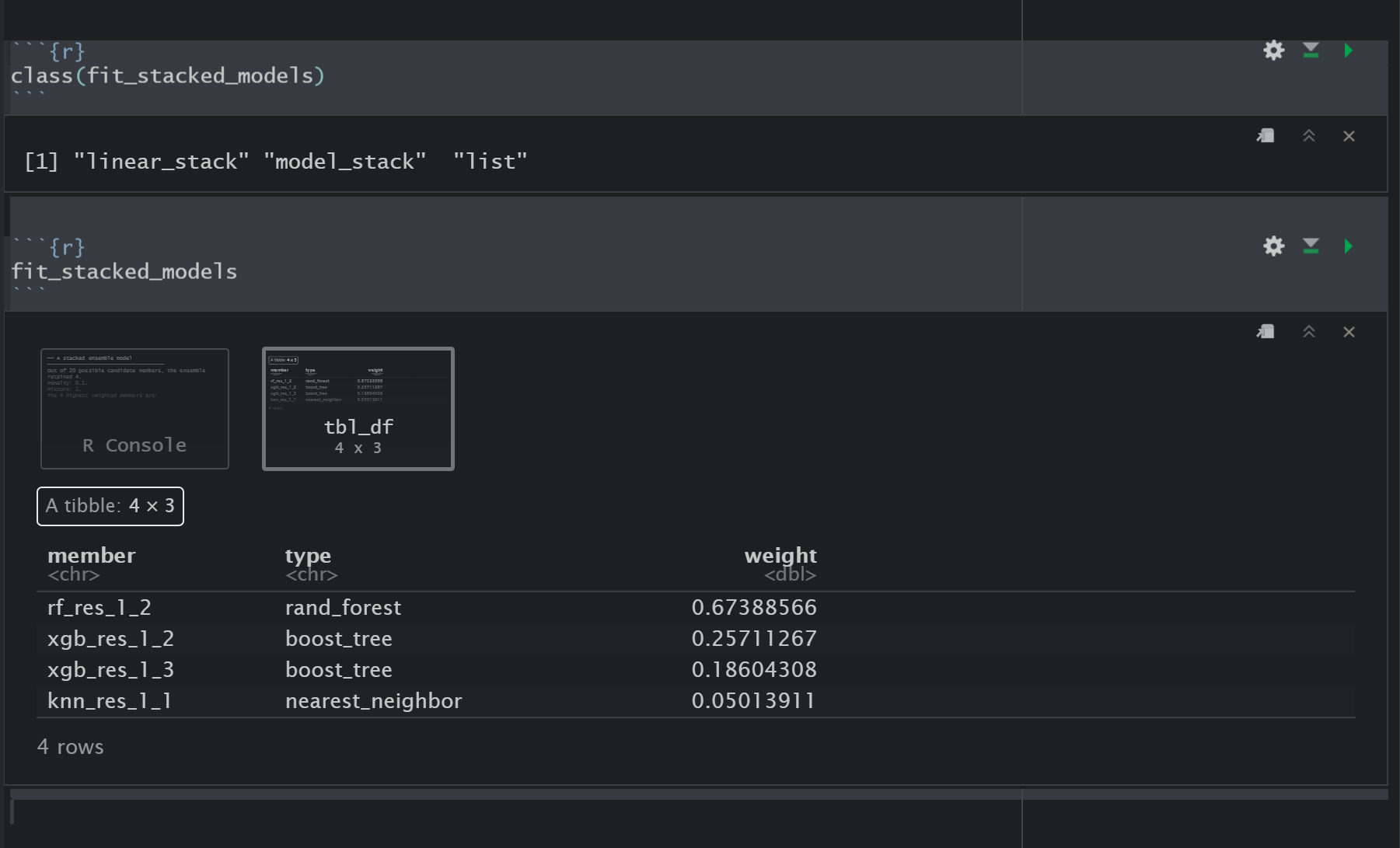Collapse the fit_stacked_models output panel
This screenshot has height=848, width=1400.
coord(1309,331)
